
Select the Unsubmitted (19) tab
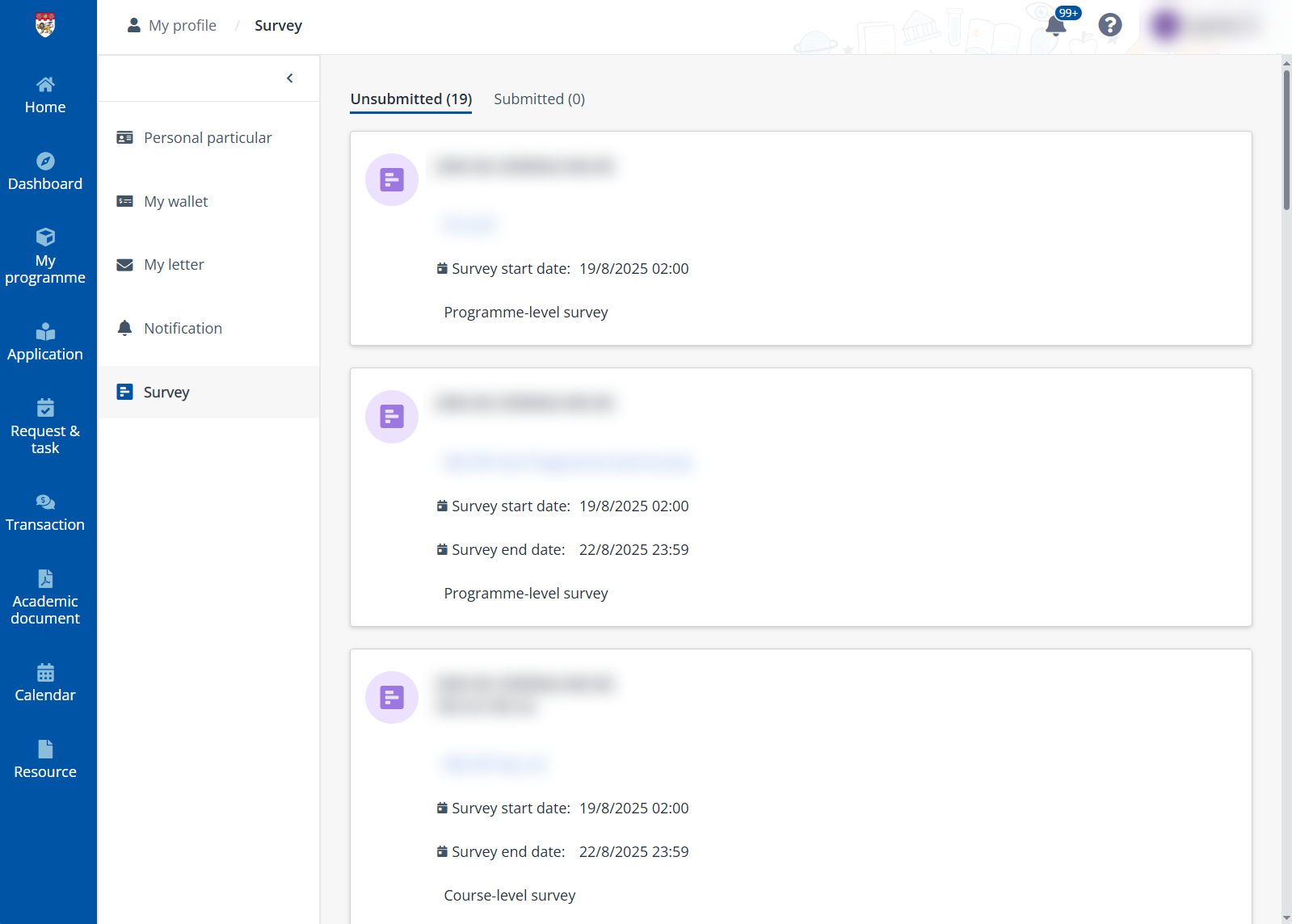(x=410, y=99)
